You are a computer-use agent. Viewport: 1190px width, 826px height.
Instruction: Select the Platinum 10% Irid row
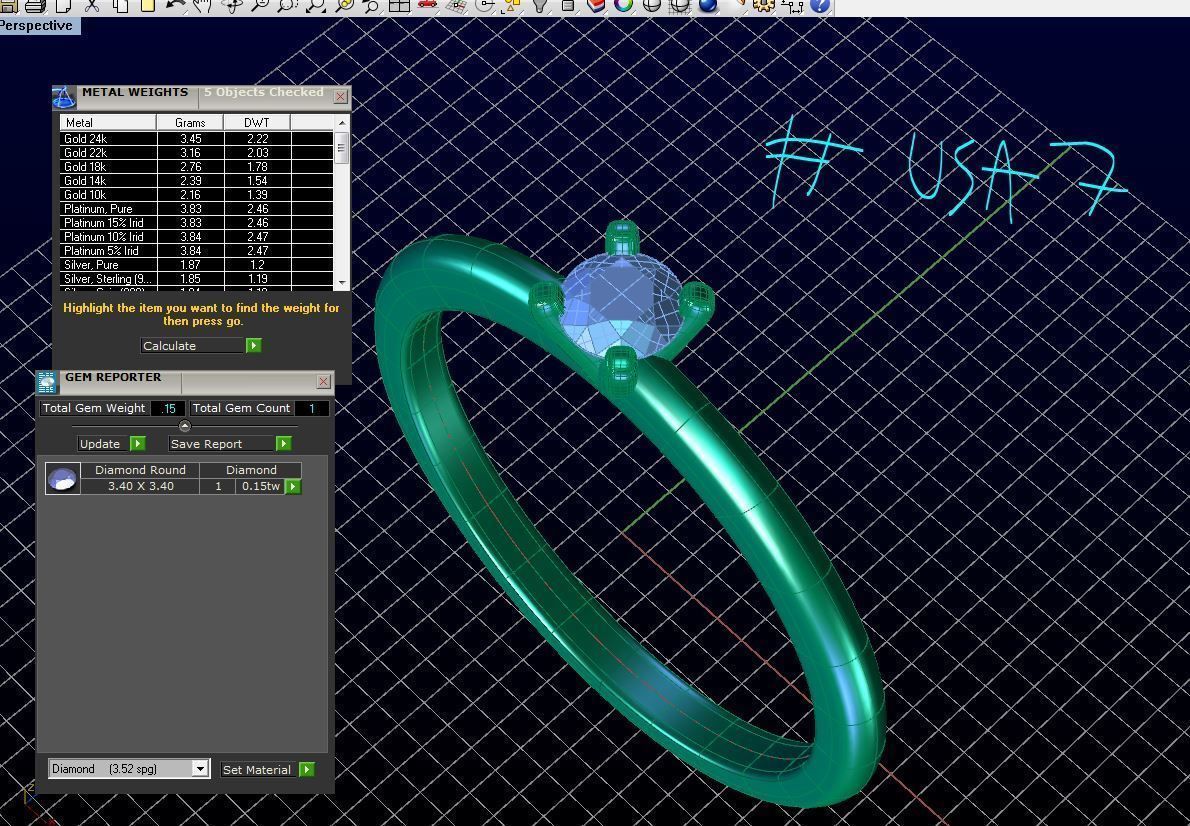(x=197, y=237)
